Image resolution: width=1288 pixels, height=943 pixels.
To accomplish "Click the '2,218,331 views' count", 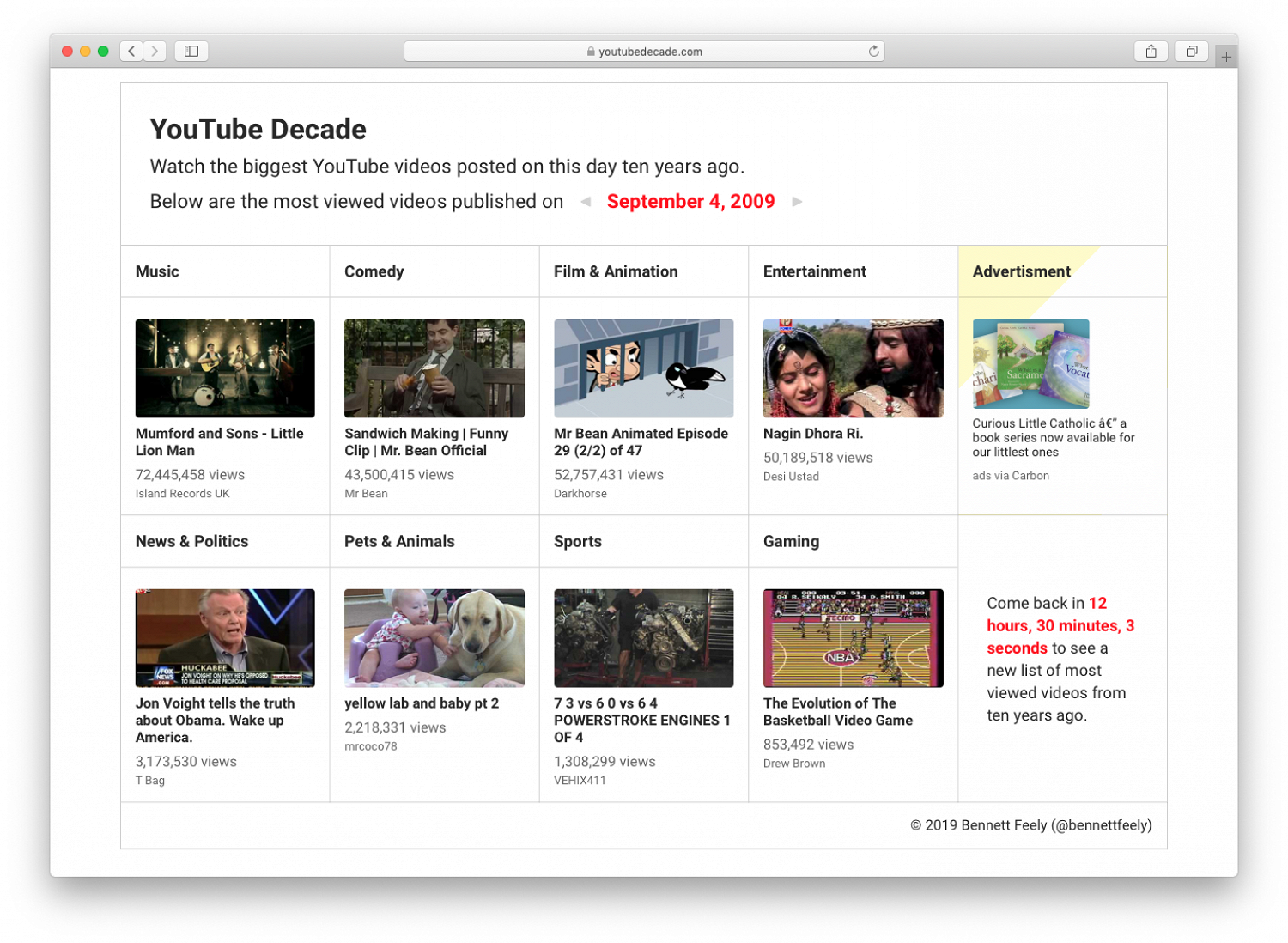I will 395,727.
